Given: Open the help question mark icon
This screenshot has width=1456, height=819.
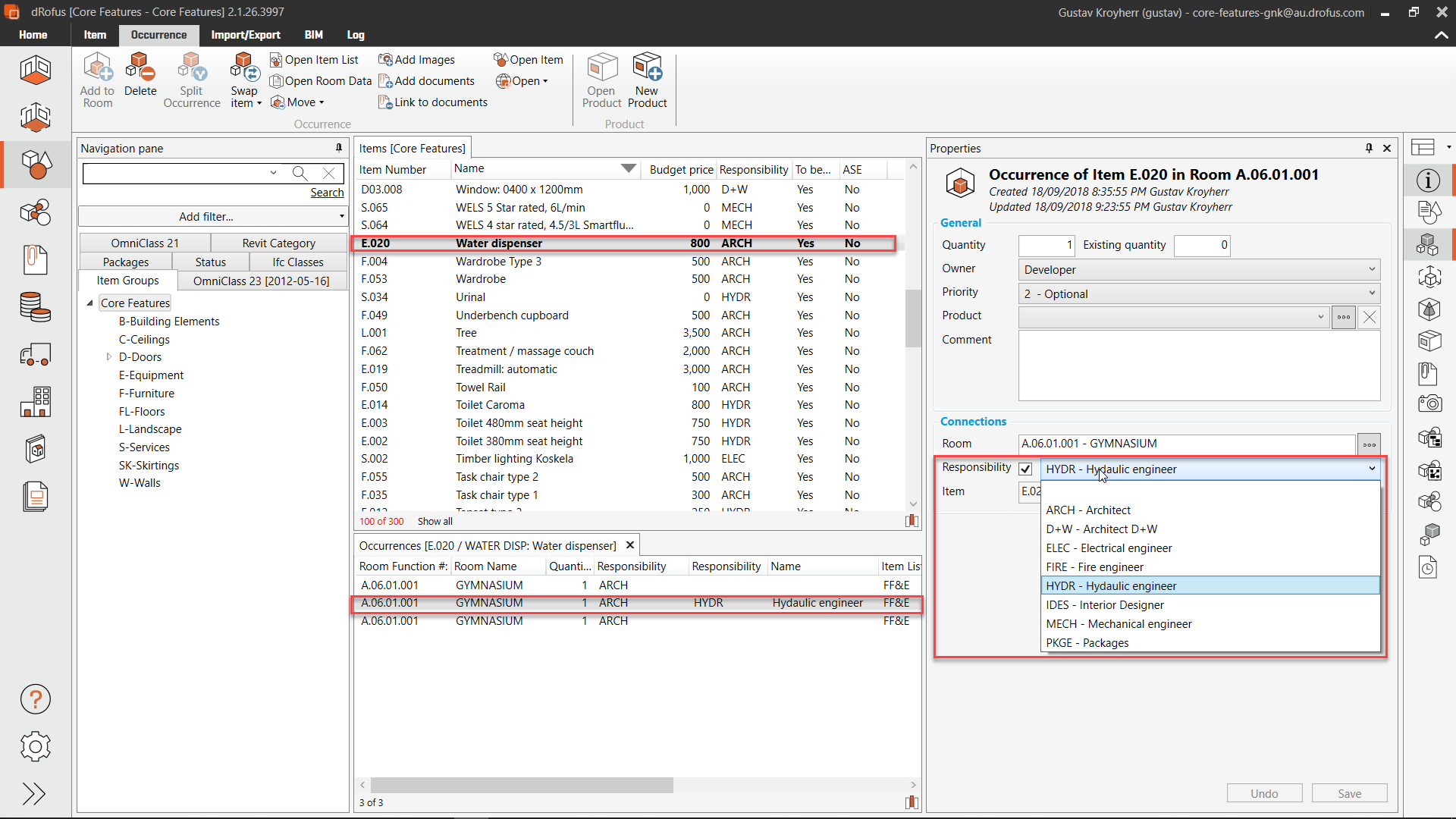Looking at the screenshot, I should (35, 699).
